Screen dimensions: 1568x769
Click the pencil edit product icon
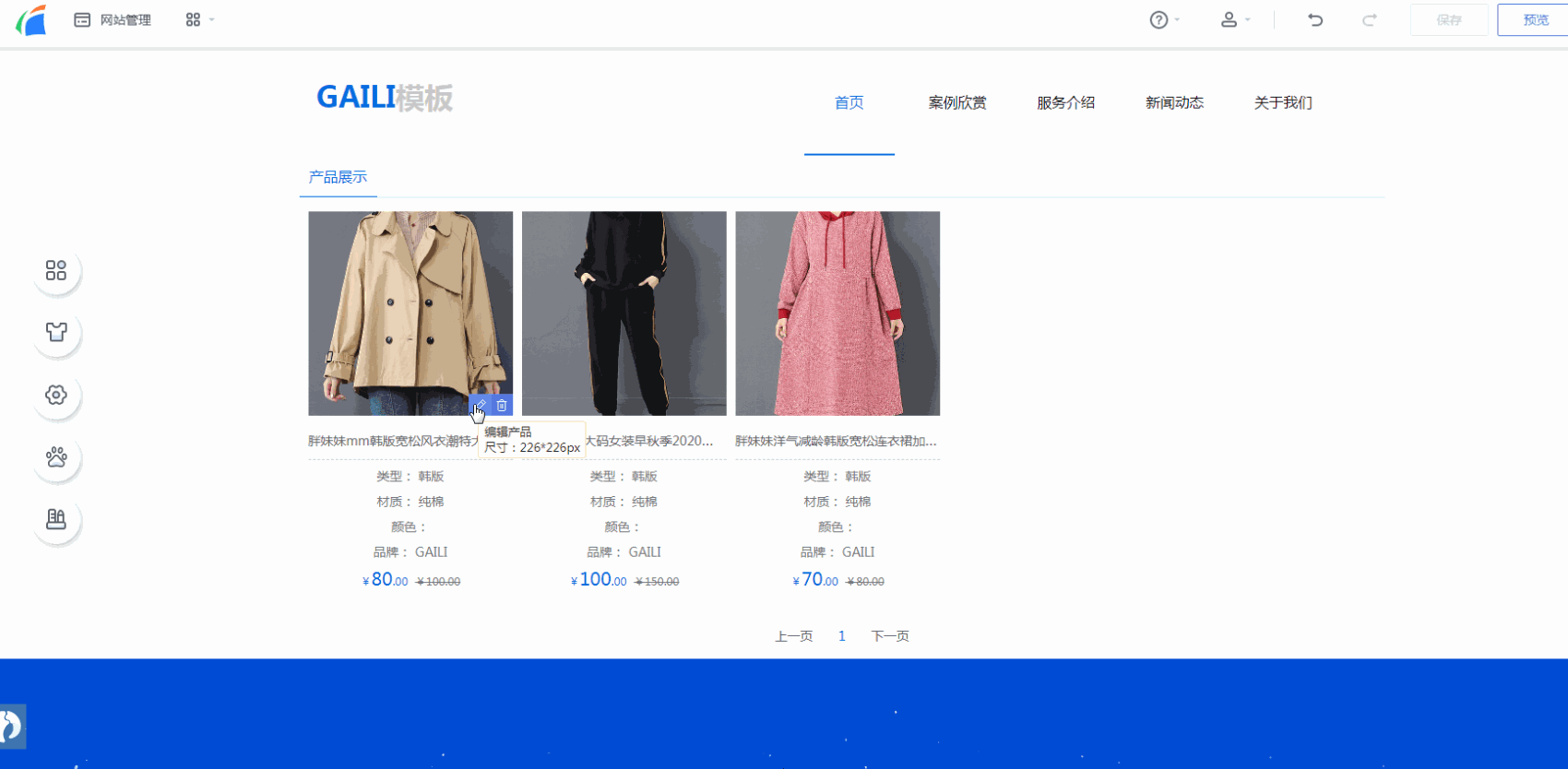(x=480, y=406)
